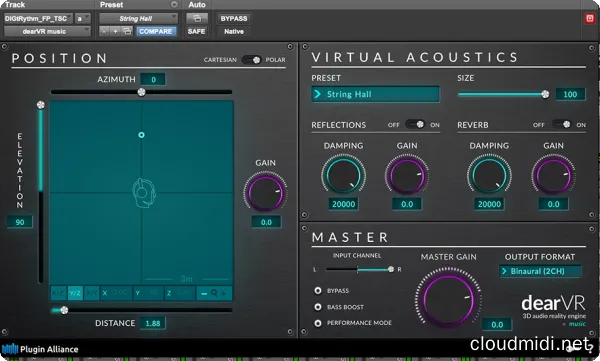600x361 pixels.
Task: Click the Position Gain value 0.0 field
Action: 266,222
